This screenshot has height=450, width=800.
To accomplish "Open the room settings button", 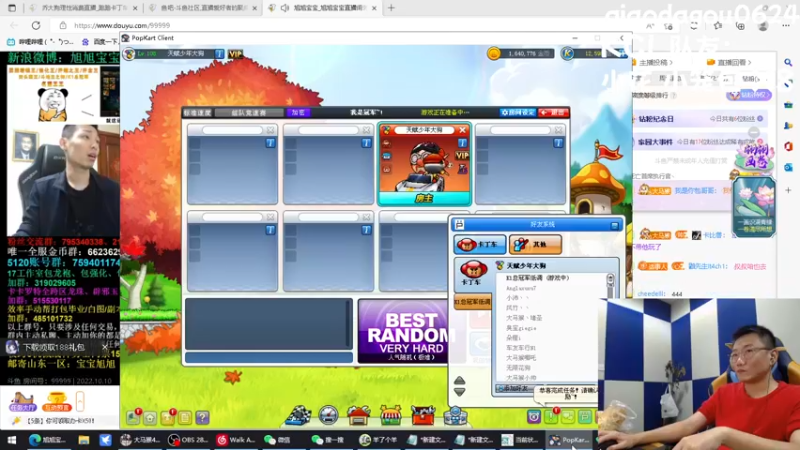I will [518, 112].
